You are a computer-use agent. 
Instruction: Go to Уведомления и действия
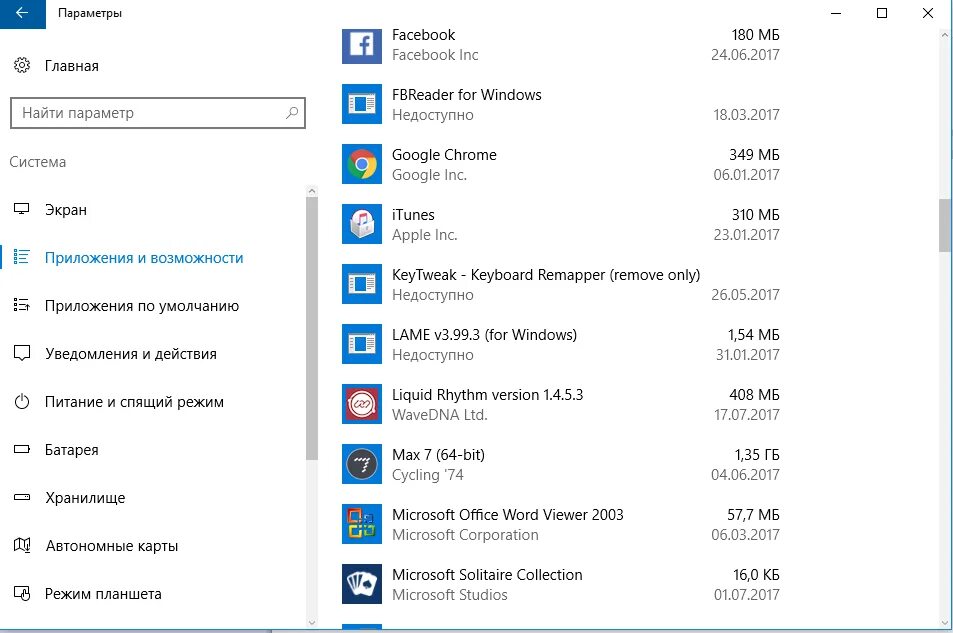131,354
